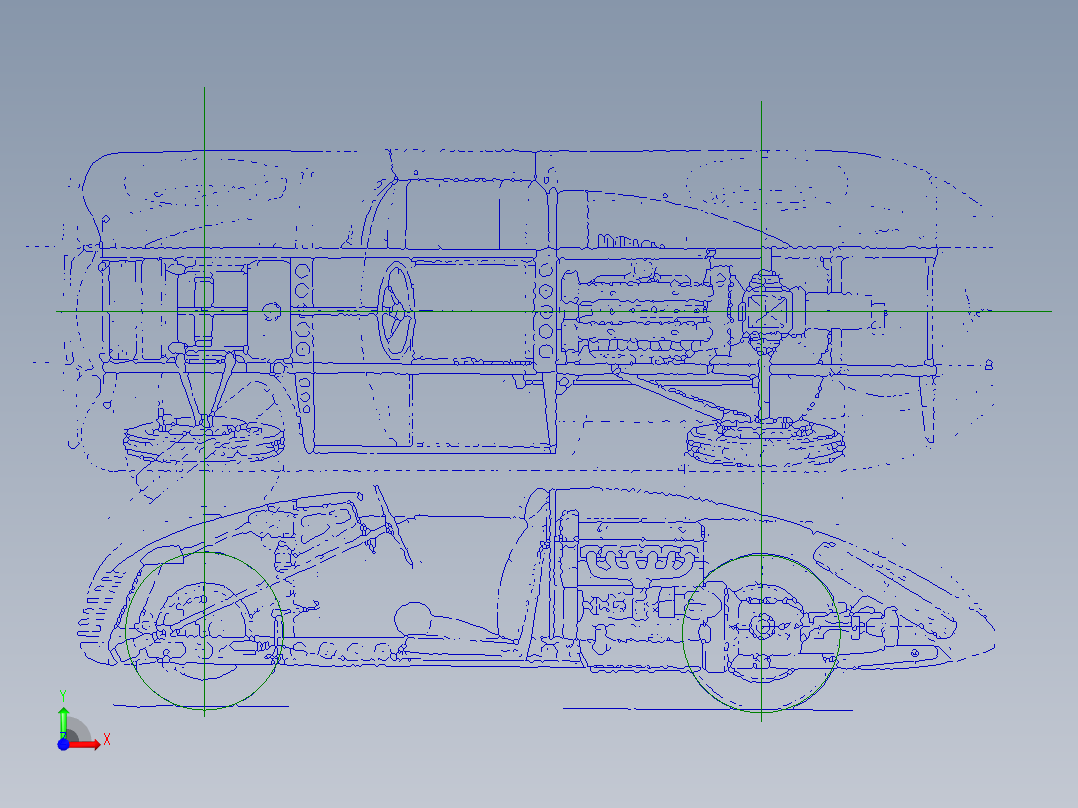
Task: Select the green Y label above the triad
Action: click(62, 694)
